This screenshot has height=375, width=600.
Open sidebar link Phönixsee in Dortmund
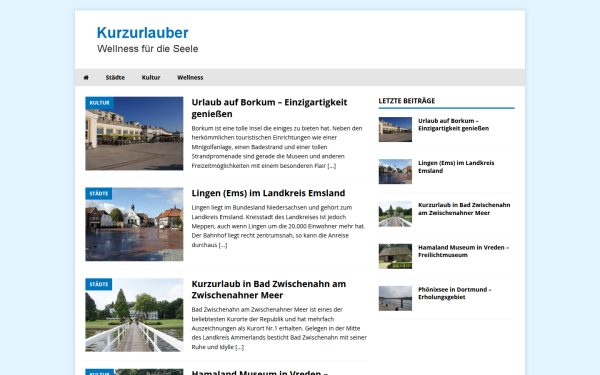(455, 293)
